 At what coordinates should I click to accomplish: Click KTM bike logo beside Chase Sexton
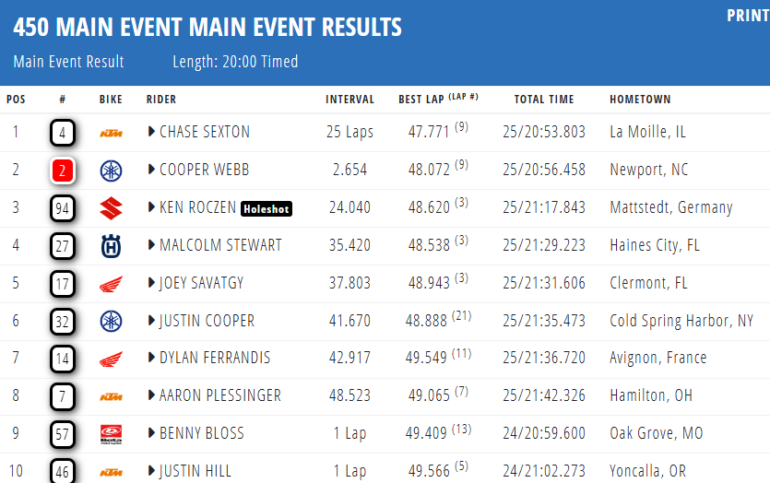110,132
